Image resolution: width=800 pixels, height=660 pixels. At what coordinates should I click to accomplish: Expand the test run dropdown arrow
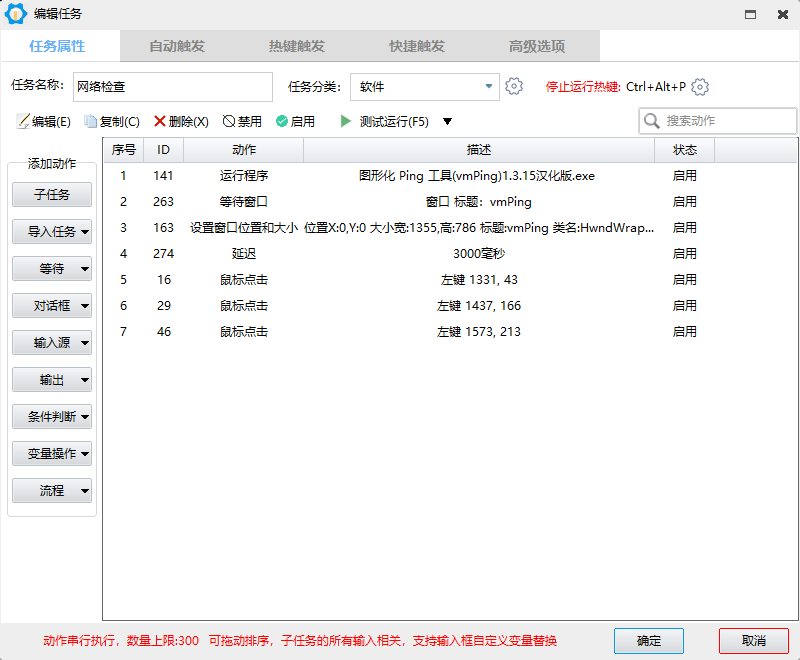click(447, 121)
